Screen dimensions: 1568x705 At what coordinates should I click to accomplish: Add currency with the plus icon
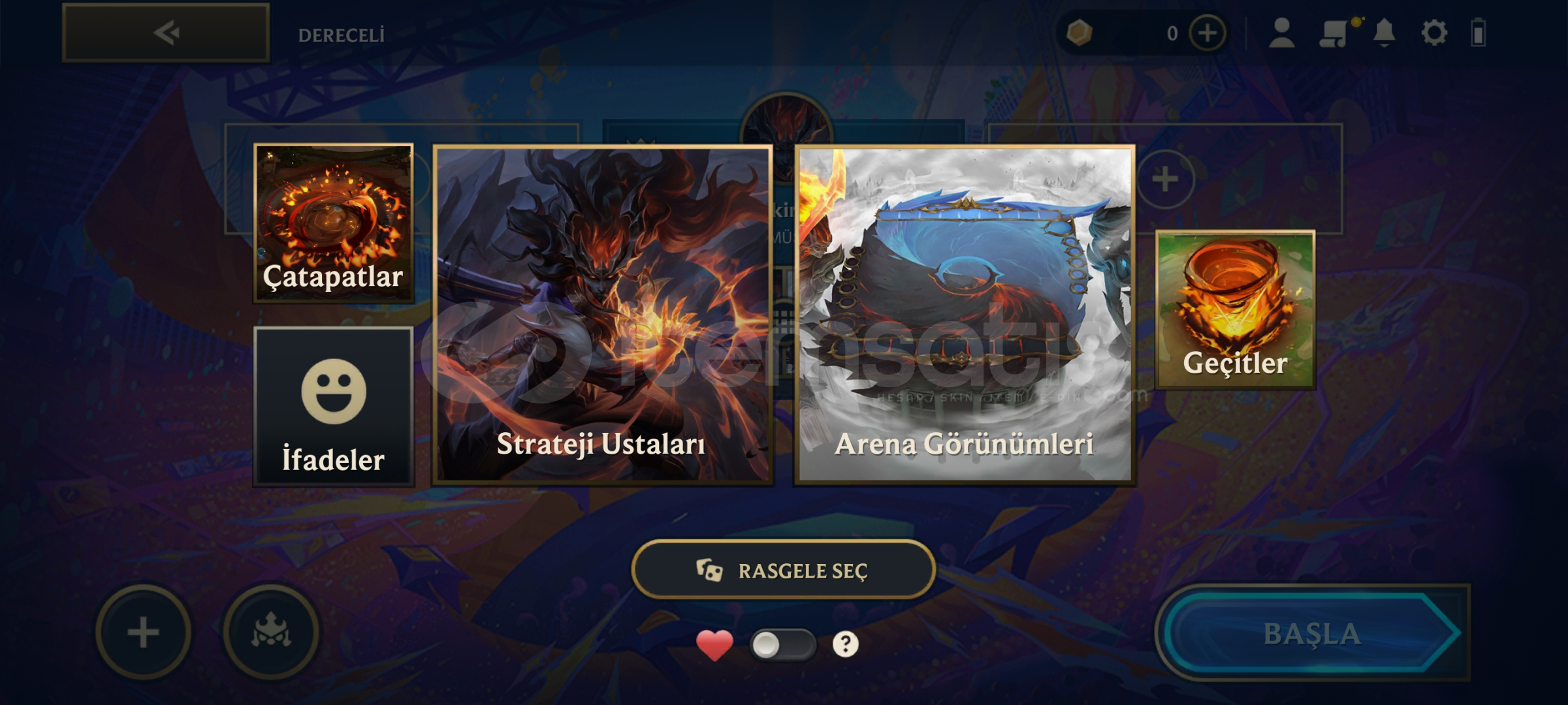click(x=1207, y=33)
